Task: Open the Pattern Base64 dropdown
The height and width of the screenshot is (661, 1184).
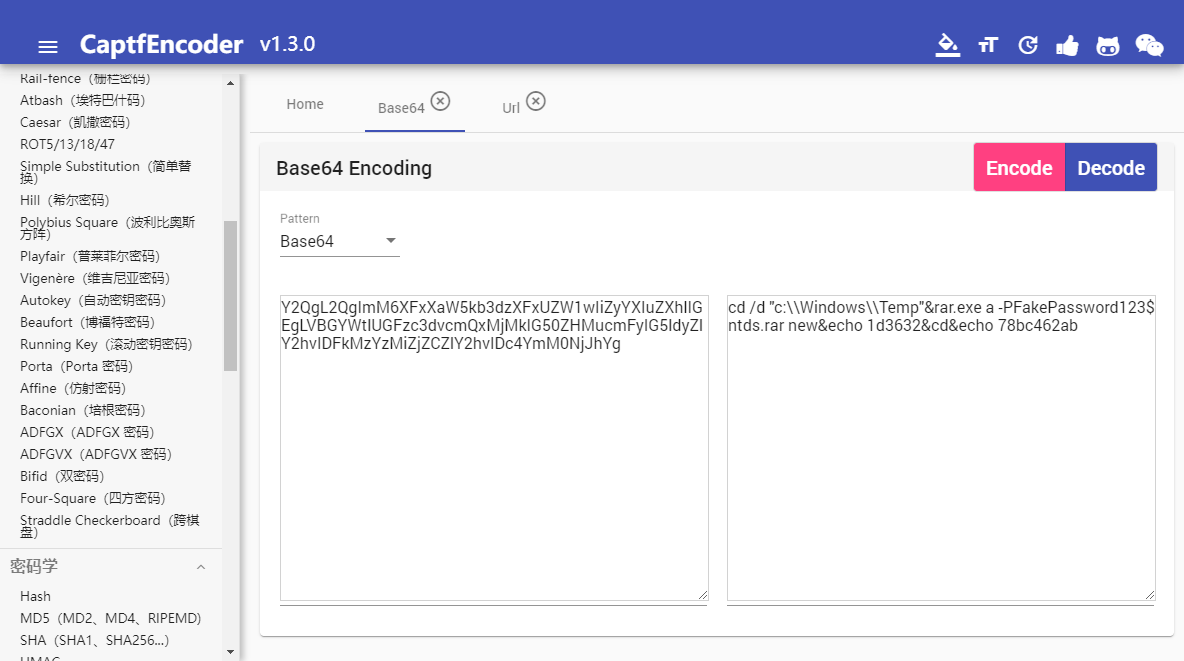Action: point(339,241)
